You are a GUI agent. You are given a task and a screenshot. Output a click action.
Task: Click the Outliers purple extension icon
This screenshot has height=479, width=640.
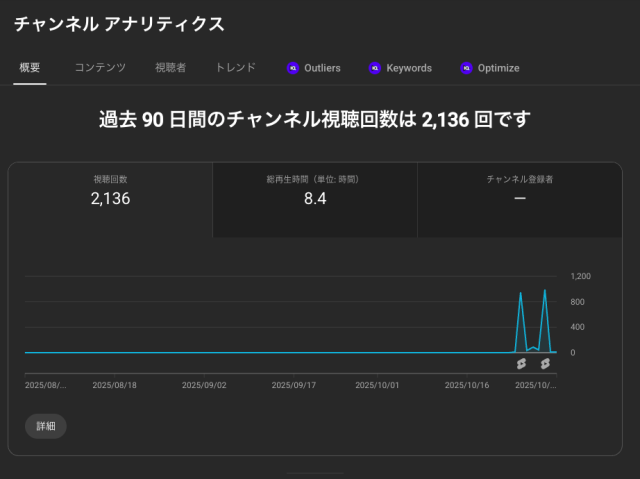coord(293,68)
